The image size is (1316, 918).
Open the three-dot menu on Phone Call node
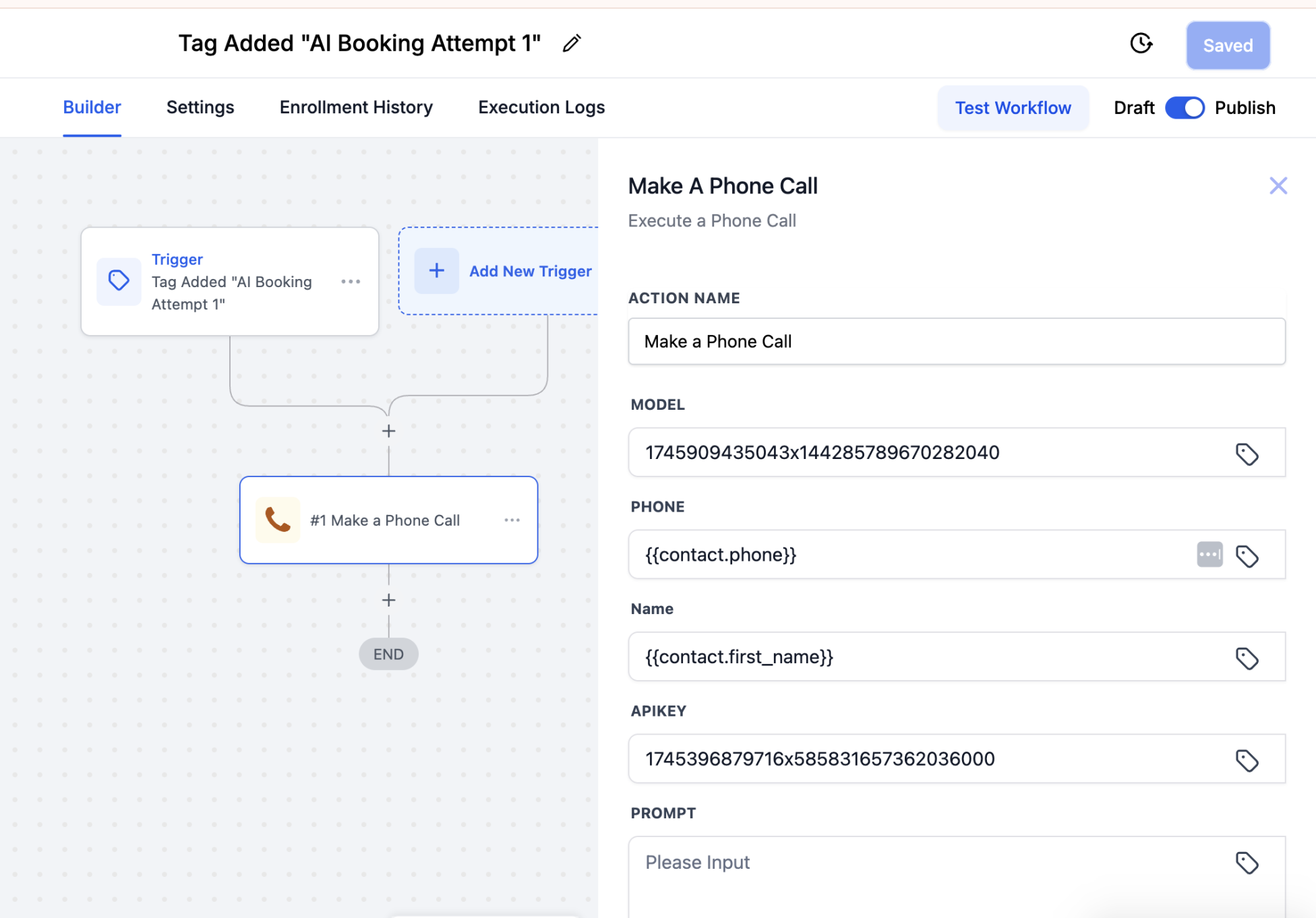click(x=512, y=520)
